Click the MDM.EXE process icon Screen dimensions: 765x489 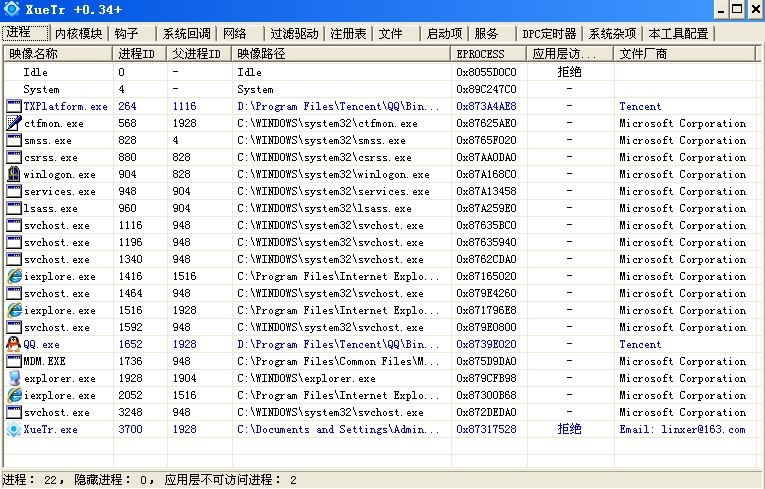tap(14, 362)
